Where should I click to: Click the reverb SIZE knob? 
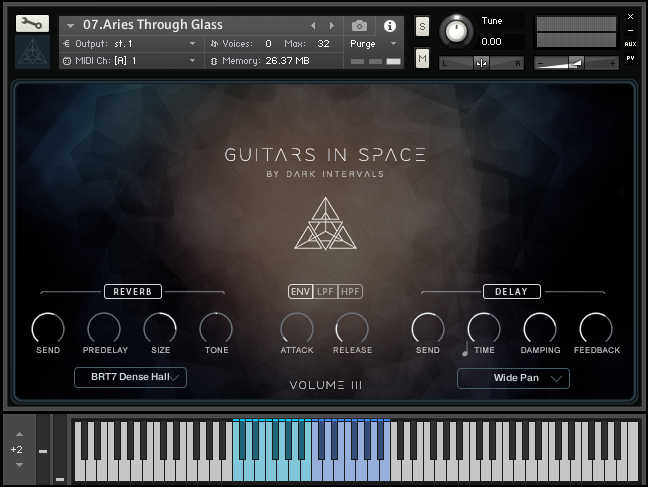[x=160, y=329]
